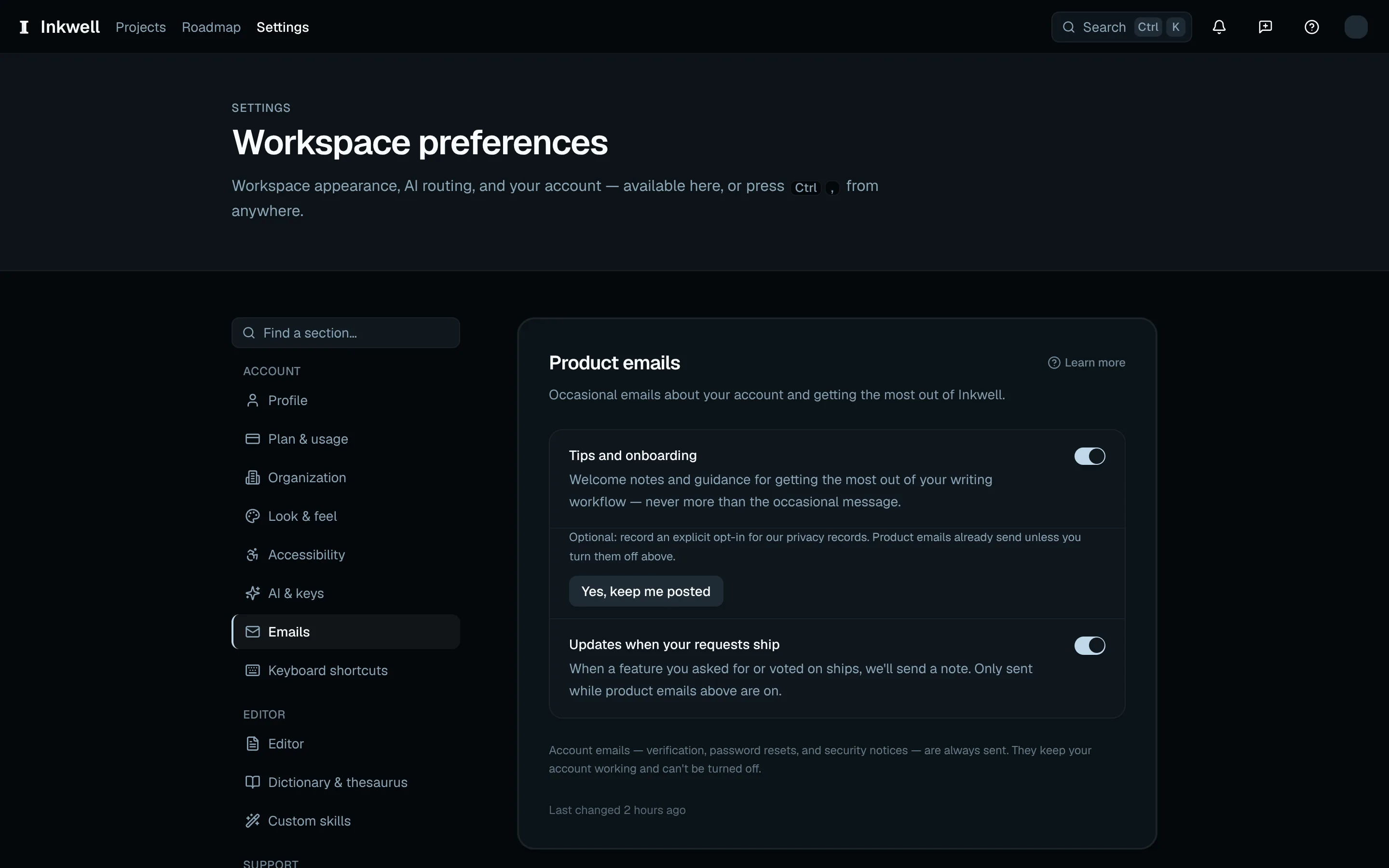Screen dimensions: 1389x868
Task: Click the help question-mark icon in header
Action: click(1311, 27)
